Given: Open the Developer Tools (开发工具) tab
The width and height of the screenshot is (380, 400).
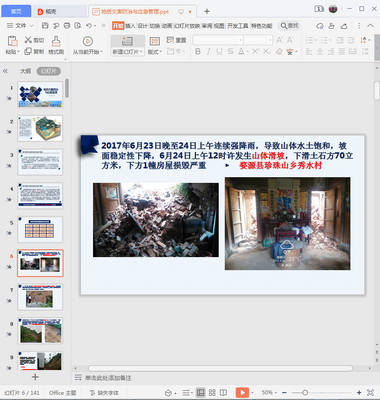Looking at the screenshot, I should click(x=238, y=26).
